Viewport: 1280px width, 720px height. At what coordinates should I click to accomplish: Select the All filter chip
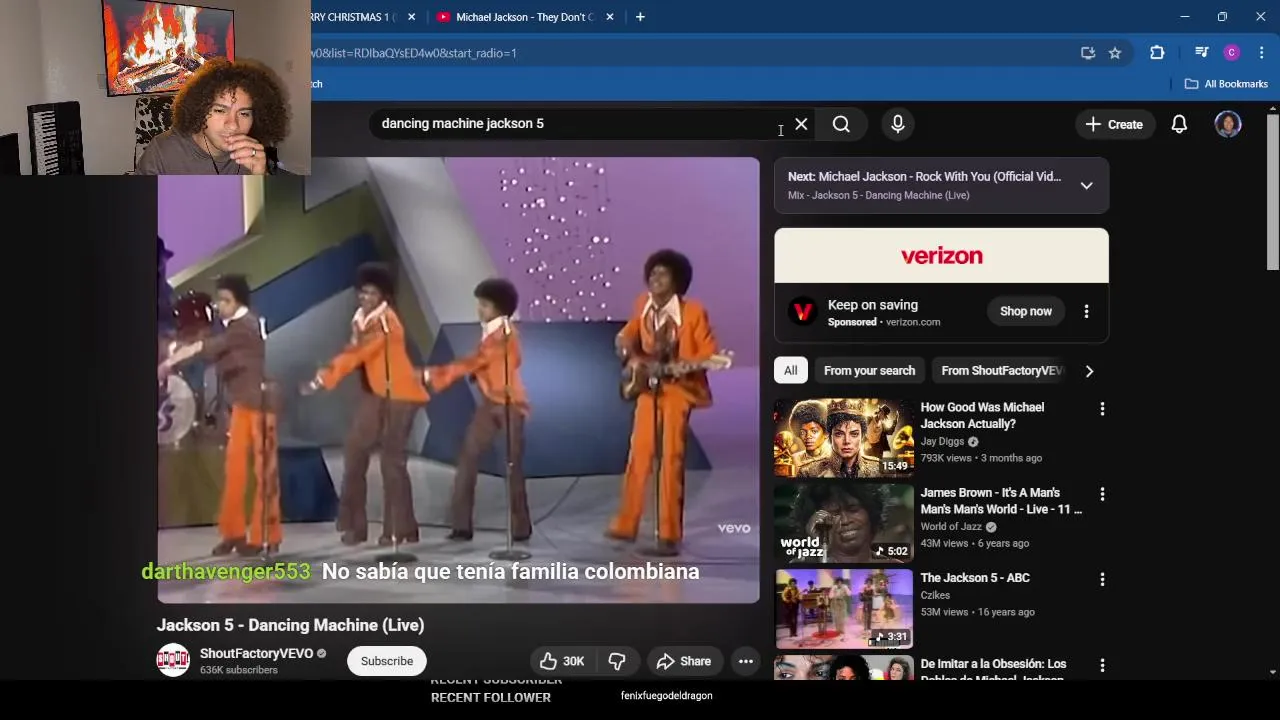pos(790,370)
